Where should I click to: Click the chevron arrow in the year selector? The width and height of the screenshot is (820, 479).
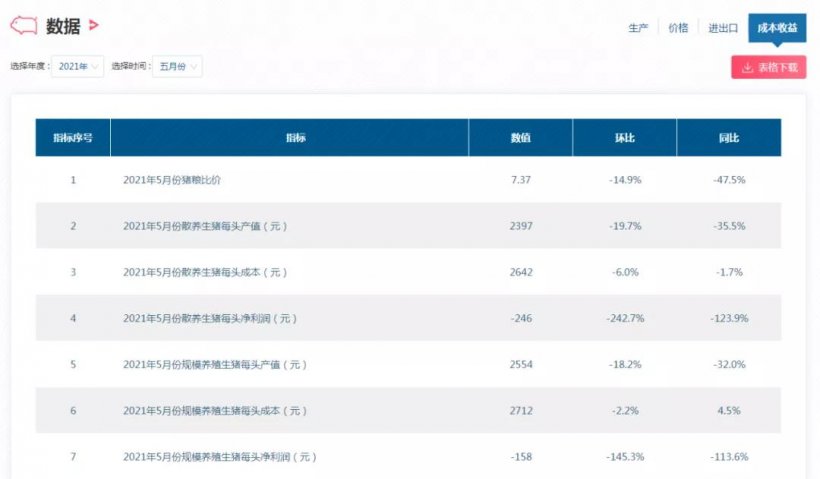click(95, 66)
